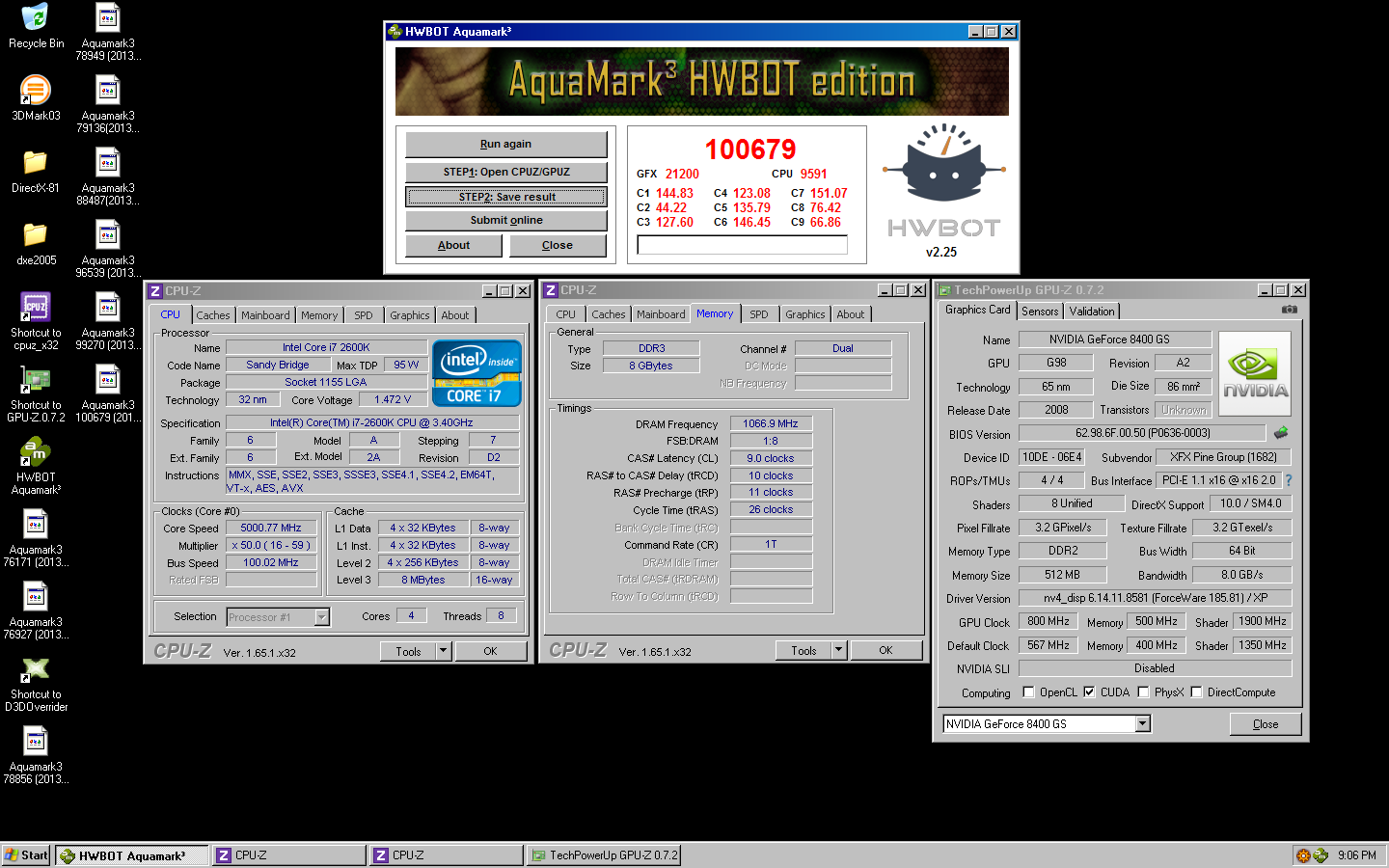Select the Aquamark3 78949 result file

[x=108, y=33]
